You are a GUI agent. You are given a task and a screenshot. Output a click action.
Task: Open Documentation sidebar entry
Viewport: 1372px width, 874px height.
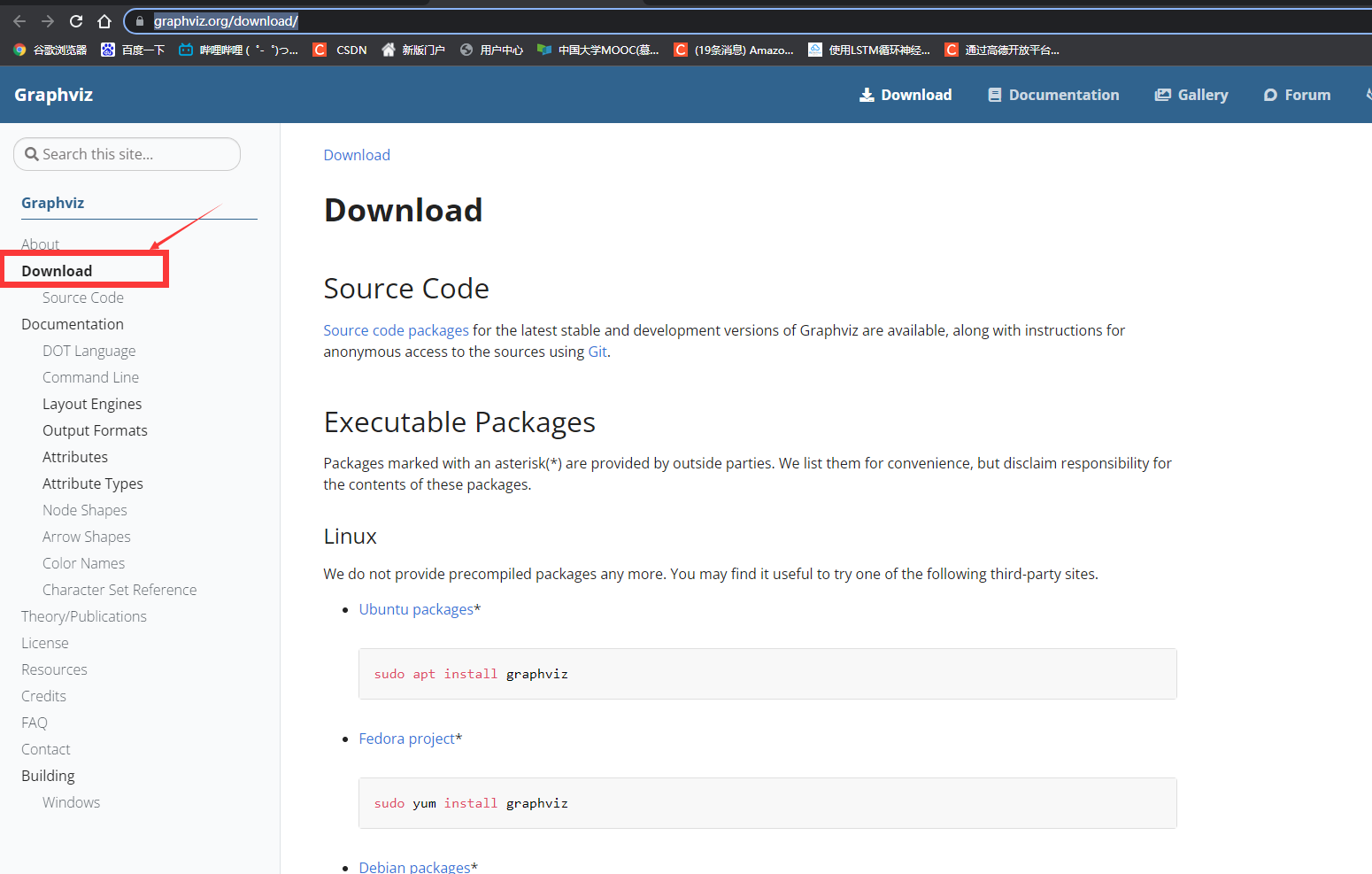73,324
